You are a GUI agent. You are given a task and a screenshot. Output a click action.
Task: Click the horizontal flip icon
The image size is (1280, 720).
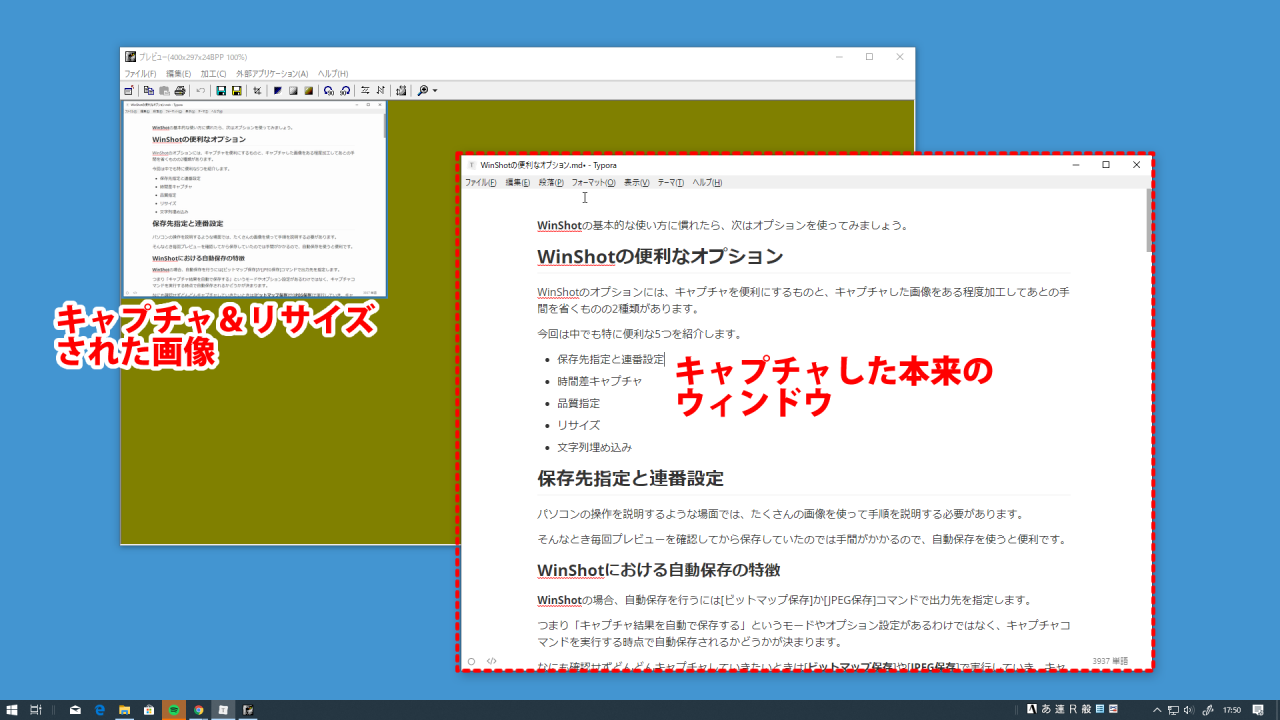coord(365,91)
